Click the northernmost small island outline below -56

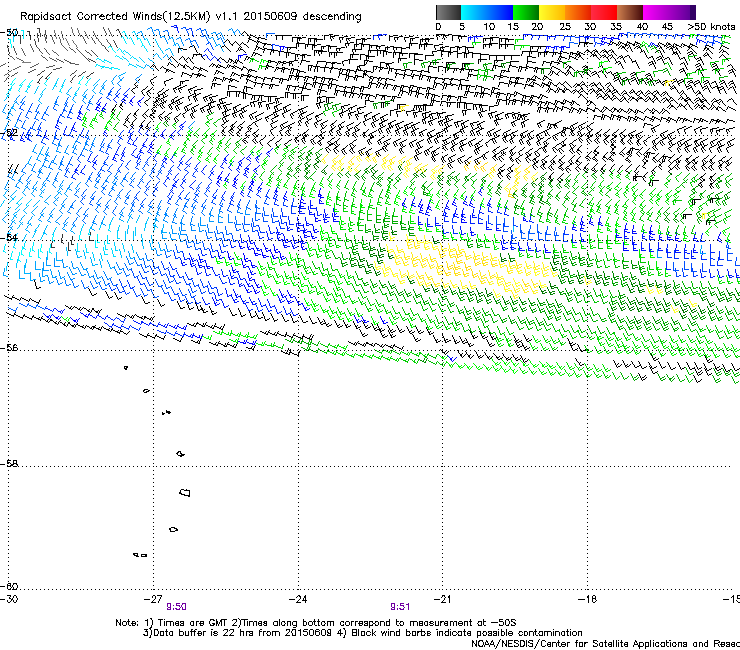point(126,368)
